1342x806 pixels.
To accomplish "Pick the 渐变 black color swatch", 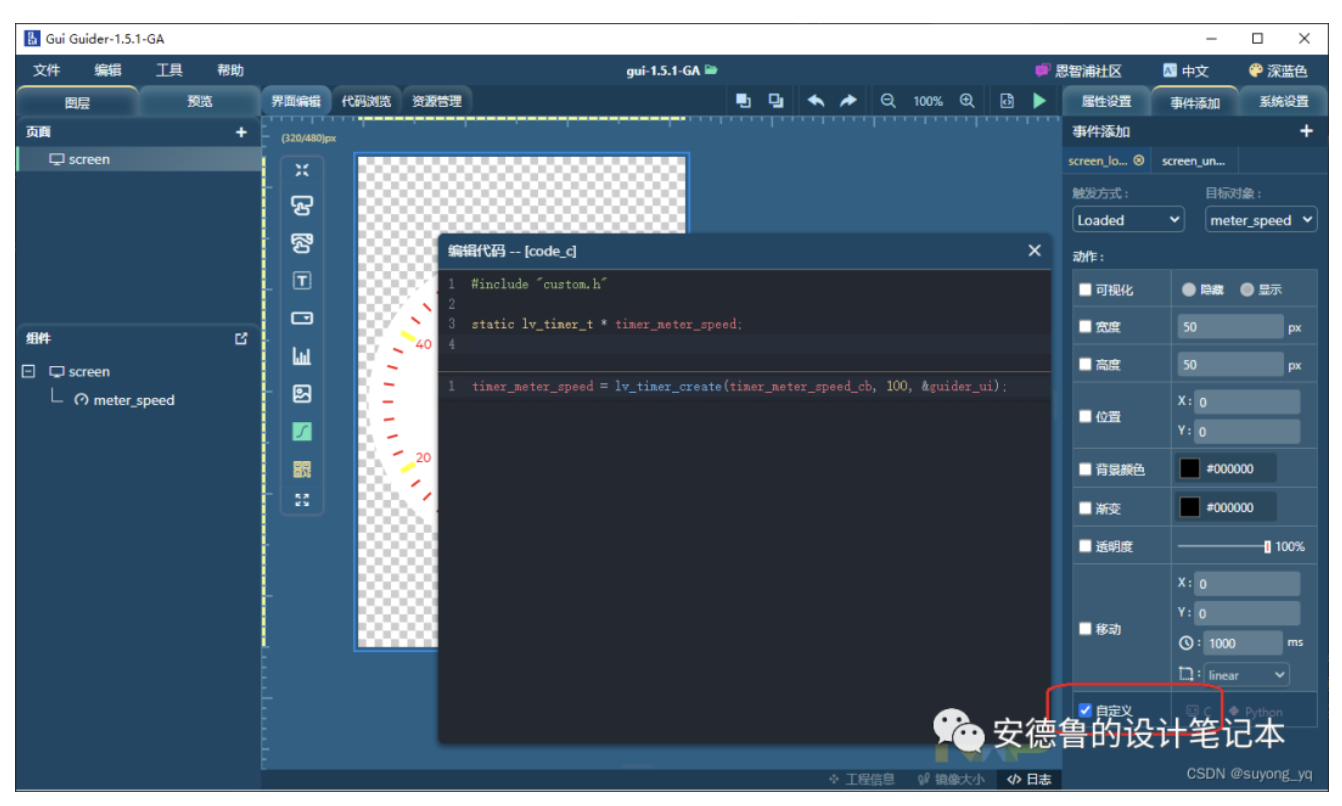I will [x=1189, y=507].
